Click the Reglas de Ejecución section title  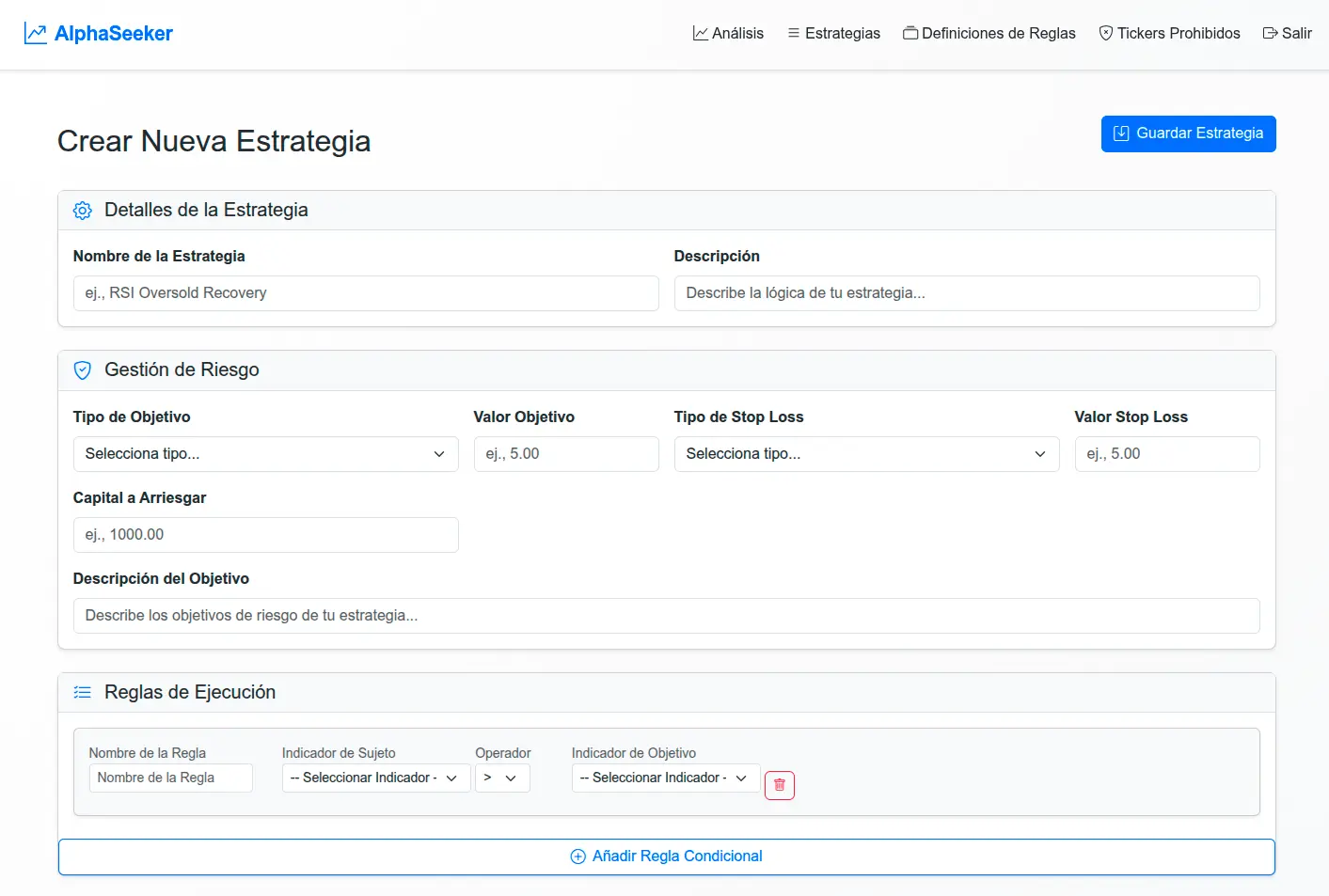click(x=190, y=693)
